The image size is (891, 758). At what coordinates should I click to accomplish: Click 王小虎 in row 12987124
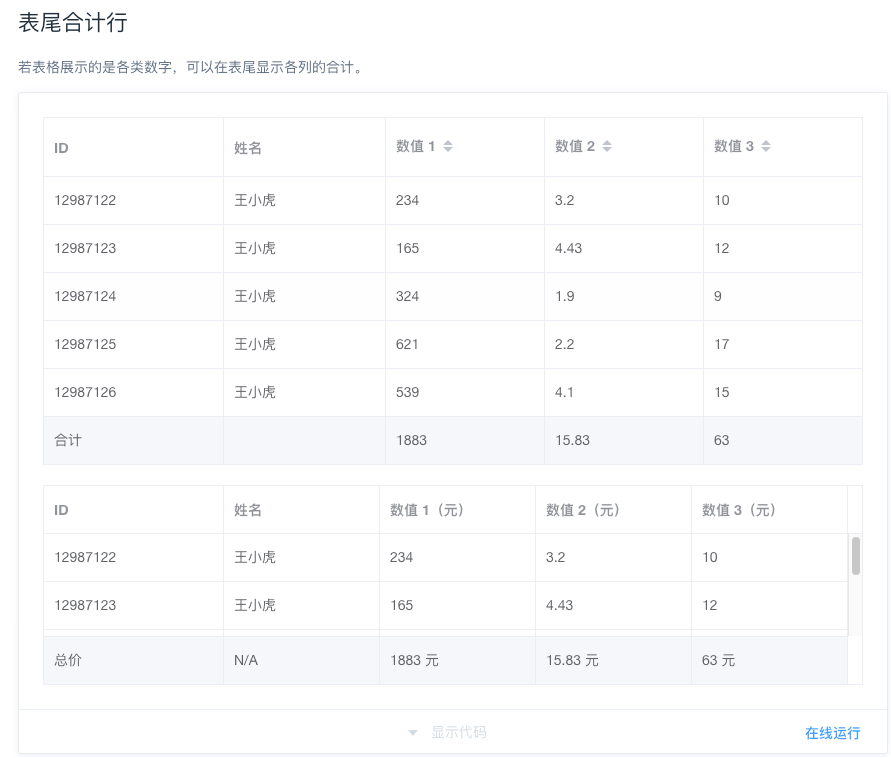(x=255, y=296)
